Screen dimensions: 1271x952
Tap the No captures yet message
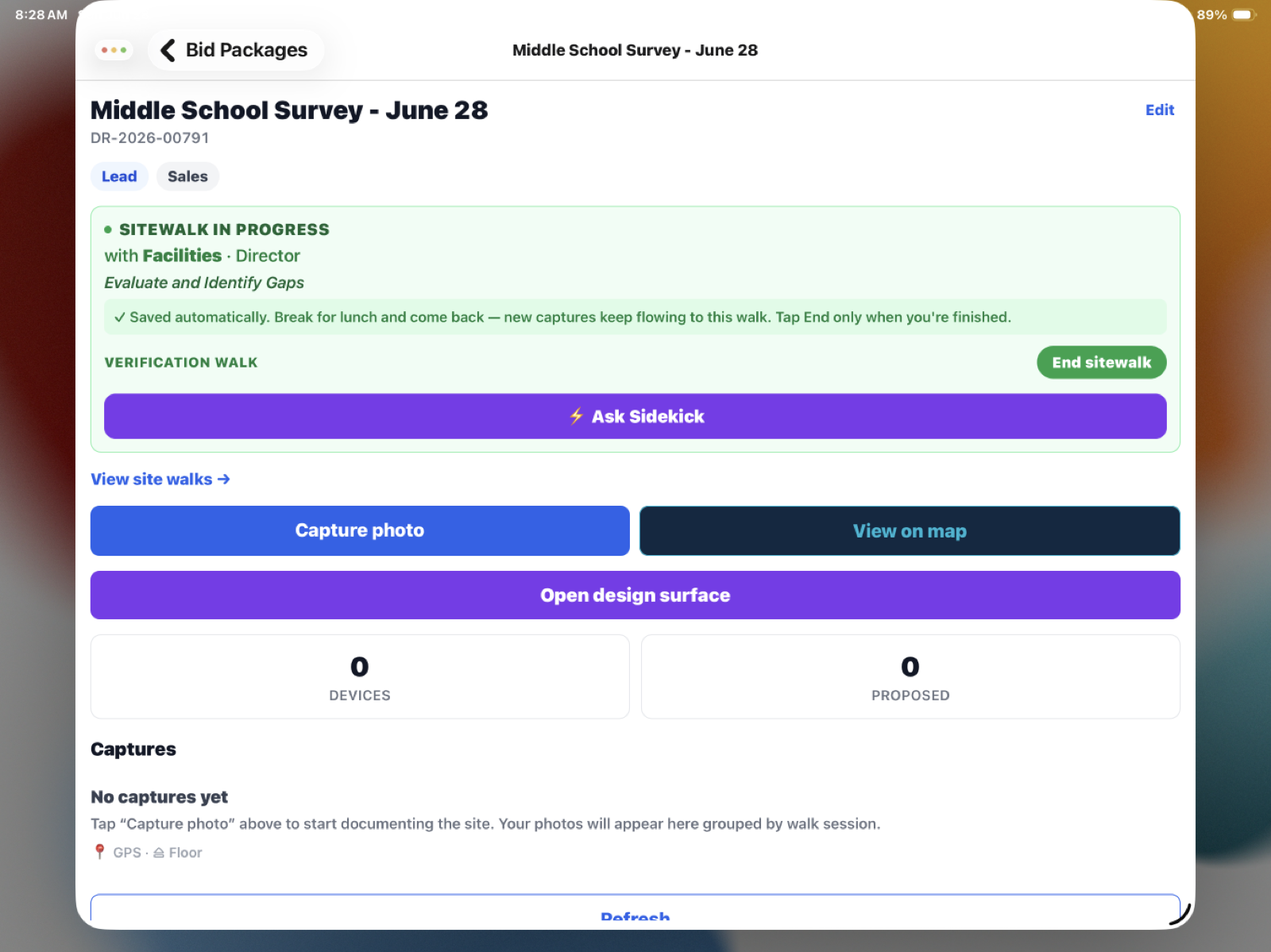pyautogui.click(x=159, y=796)
